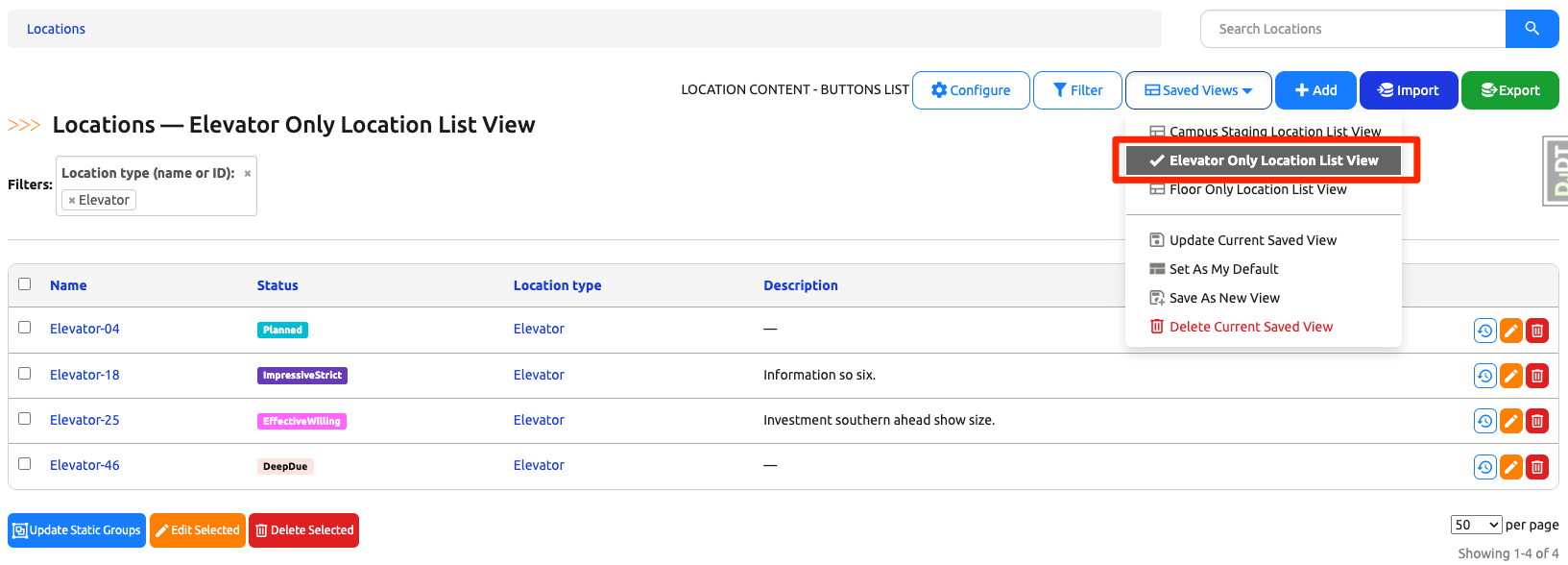Delete Elevator-04 with the red trash icon
1568x565 pixels.
(1536, 331)
